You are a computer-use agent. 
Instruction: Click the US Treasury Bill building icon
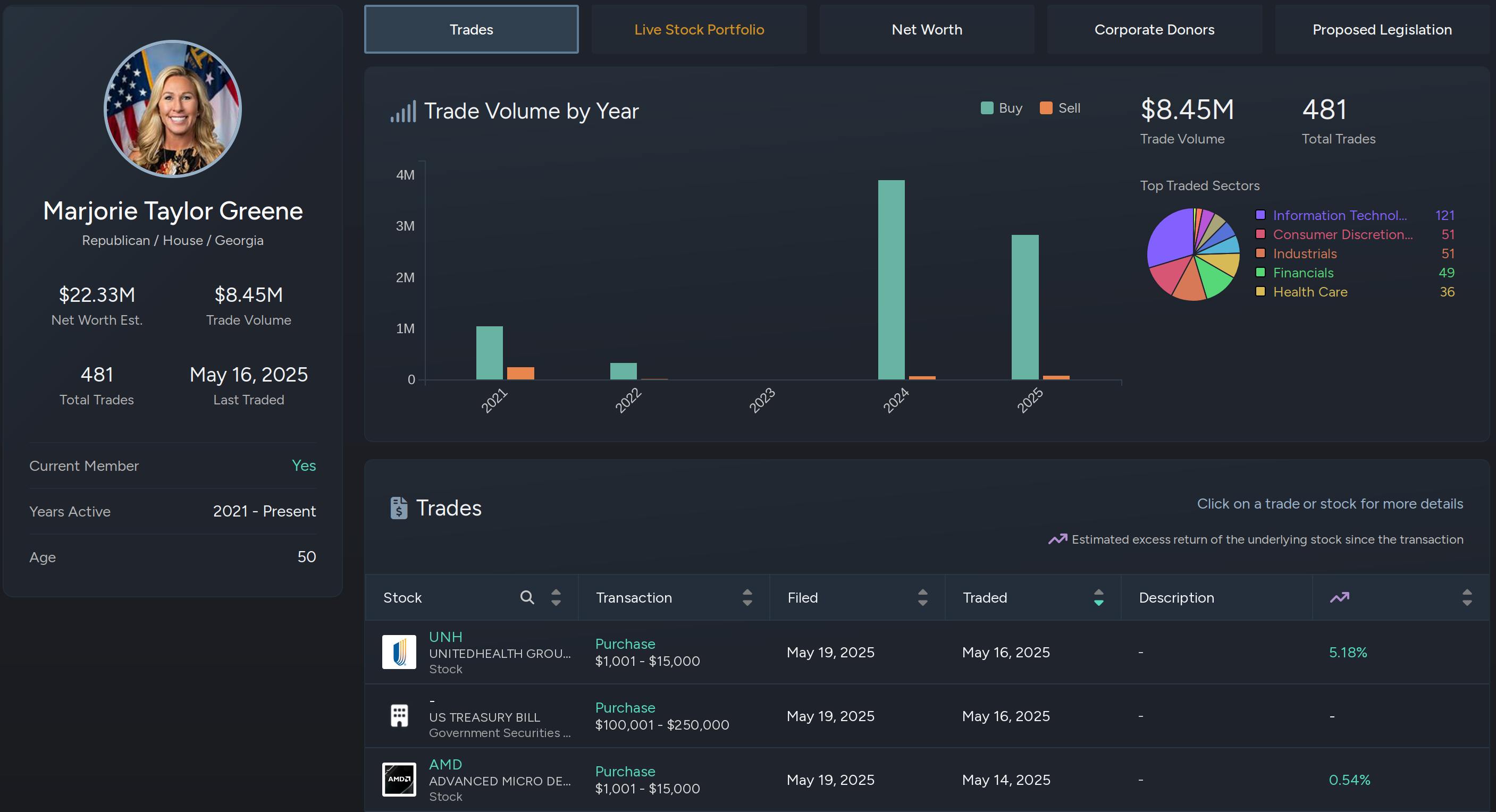(x=399, y=716)
